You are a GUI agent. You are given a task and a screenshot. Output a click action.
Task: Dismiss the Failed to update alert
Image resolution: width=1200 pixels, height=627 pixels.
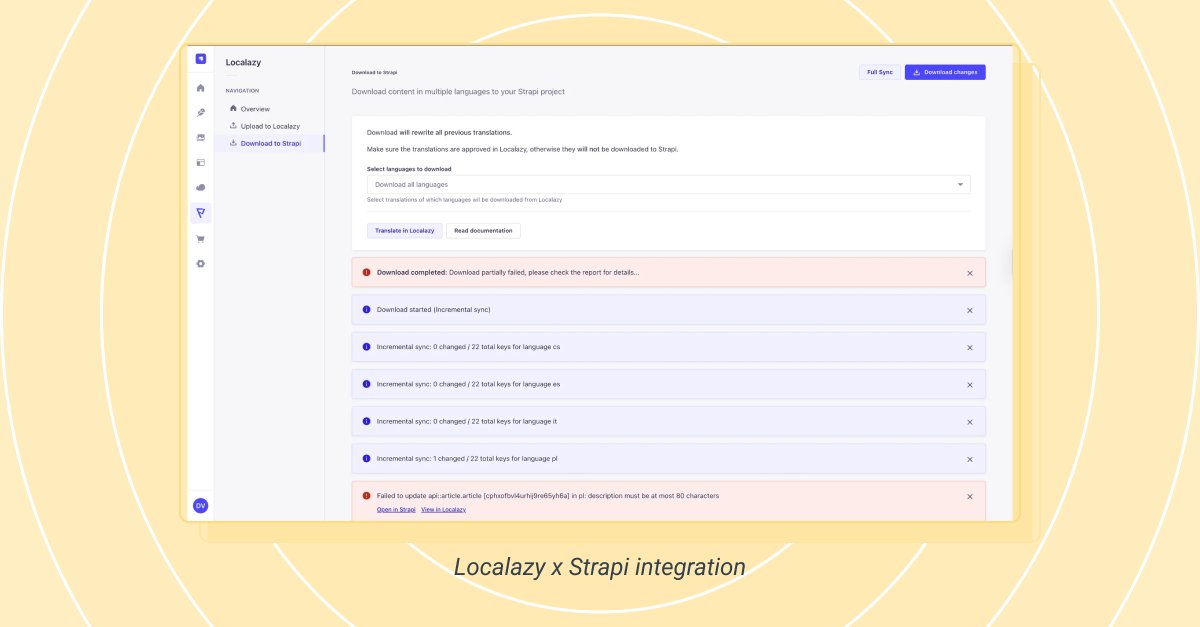coord(969,497)
